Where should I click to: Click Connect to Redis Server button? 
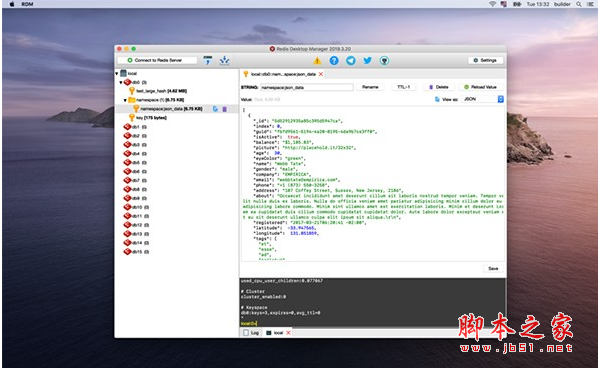coord(157,60)
